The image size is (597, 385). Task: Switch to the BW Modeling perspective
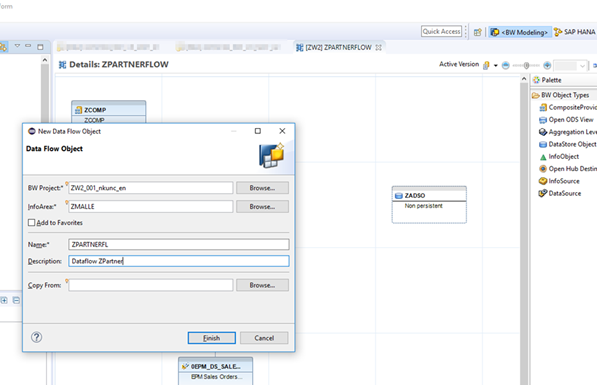tap(520, 32)
